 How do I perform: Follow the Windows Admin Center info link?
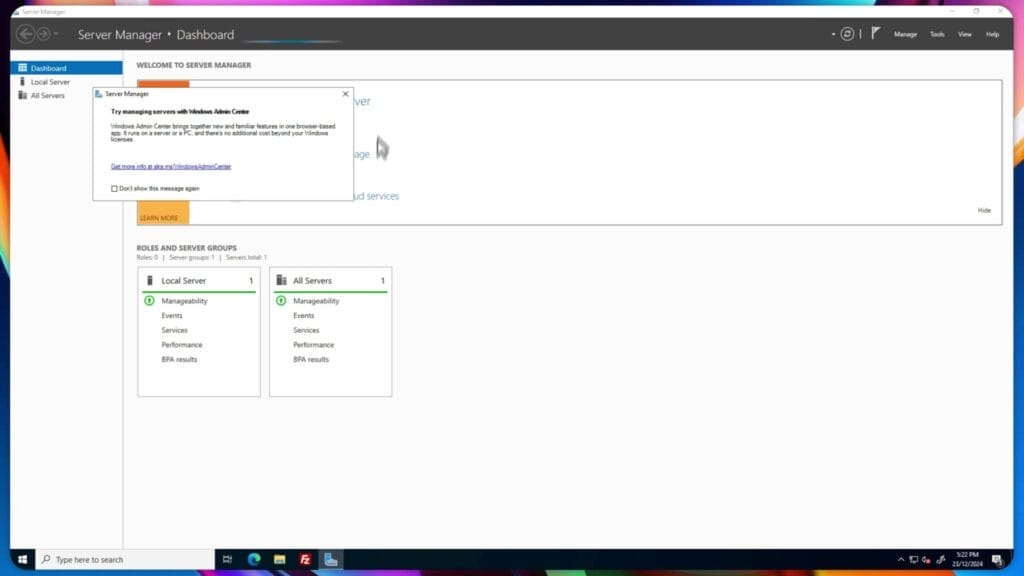point(170,166)
